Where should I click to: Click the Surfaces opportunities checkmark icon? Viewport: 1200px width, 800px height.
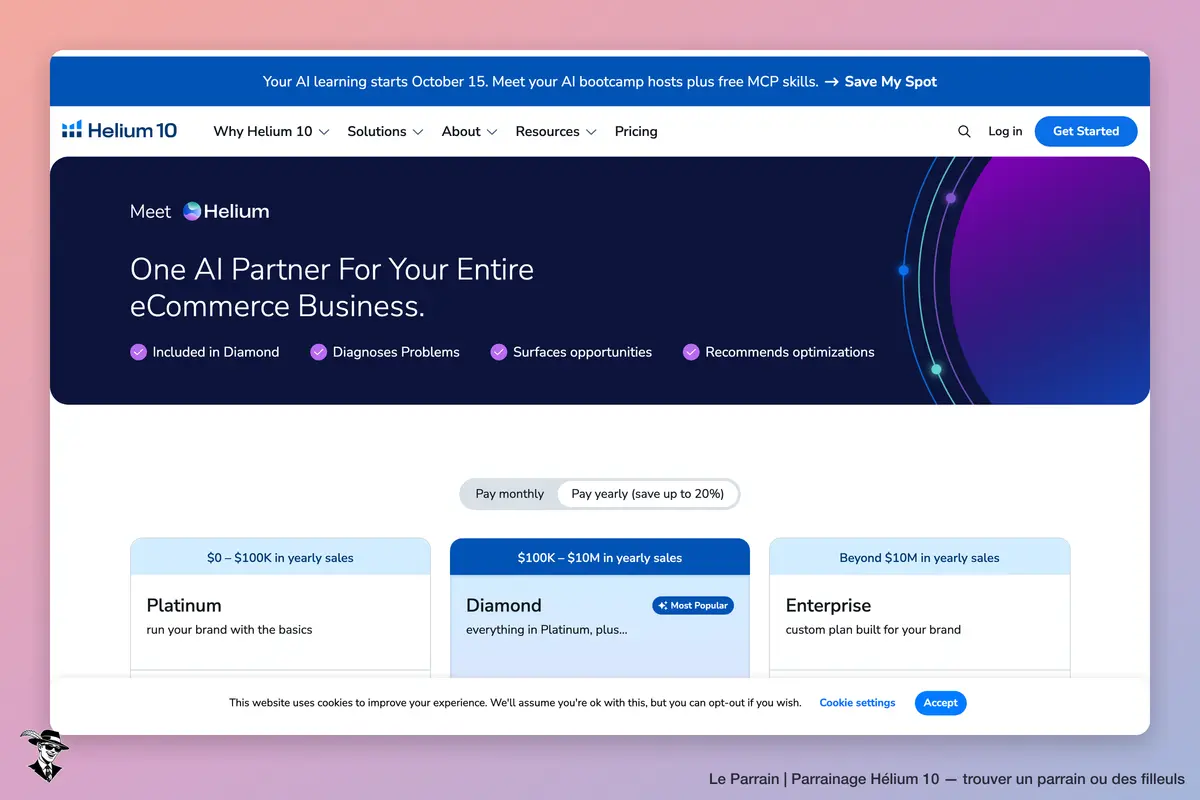coord(499,352)
